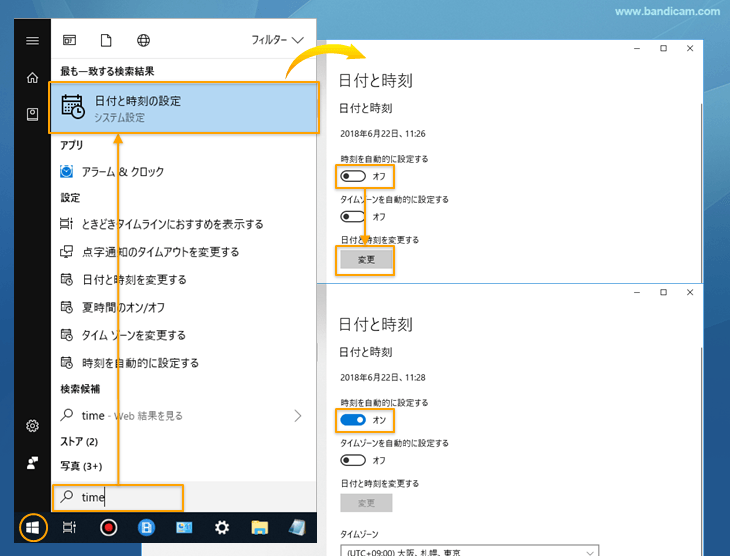Select the Documents filter icon
Viewport: 730px width, 556px height.
(x=106, y=41)
